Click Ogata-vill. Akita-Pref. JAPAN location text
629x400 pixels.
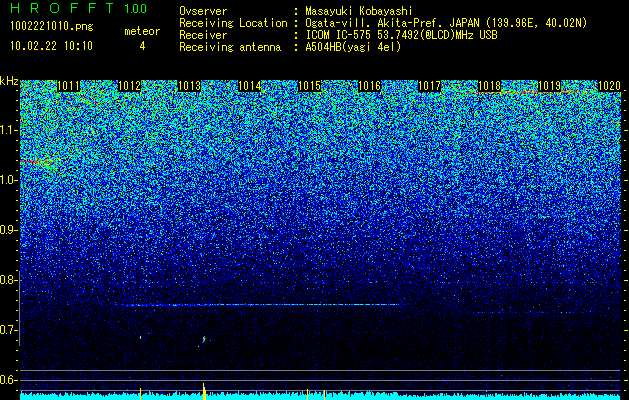tap(446, 23)
